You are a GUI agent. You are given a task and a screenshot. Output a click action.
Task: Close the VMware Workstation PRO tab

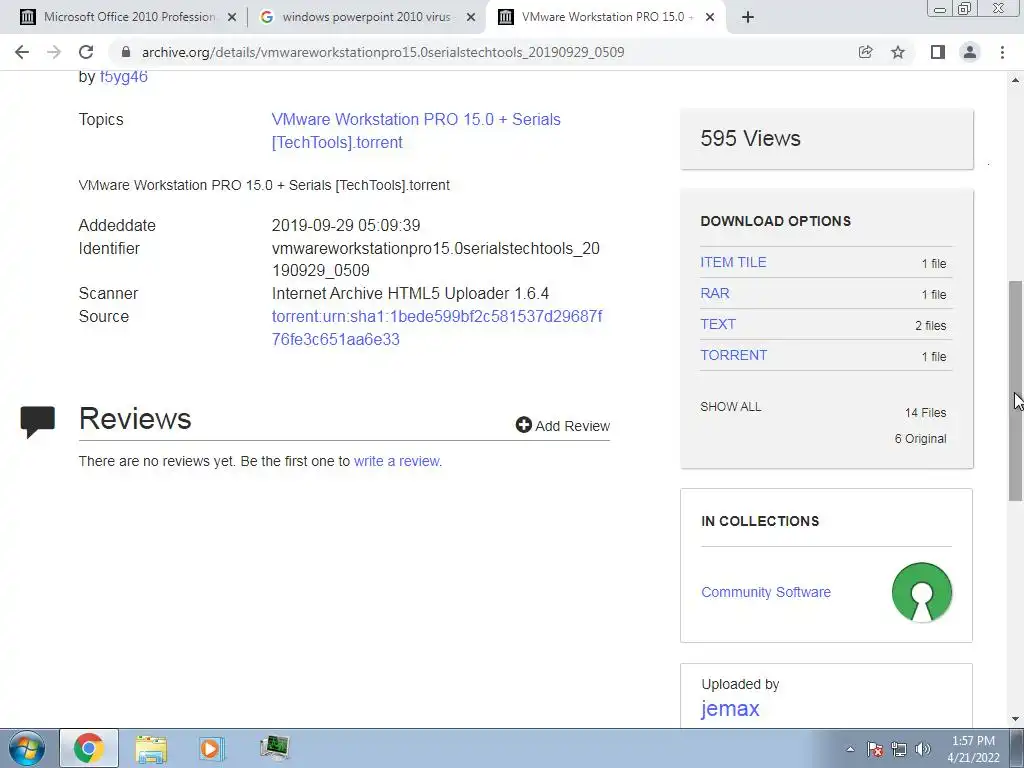point(710,18)
